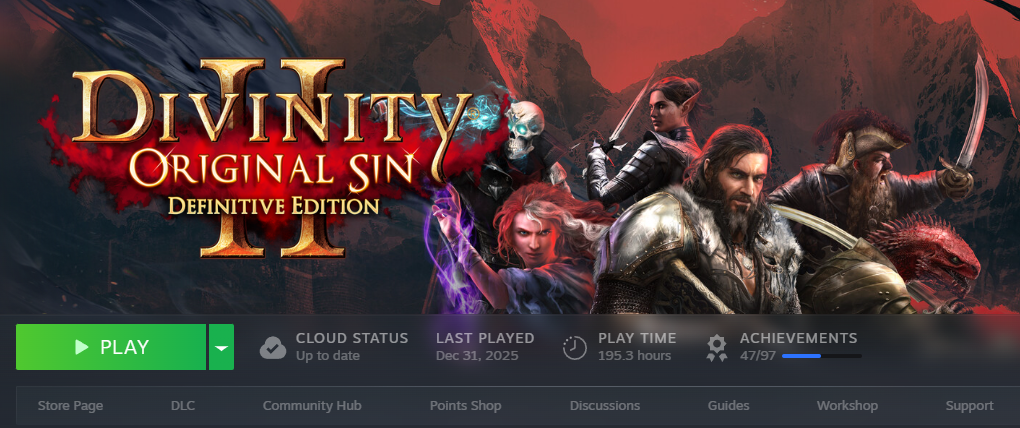This screenshot has height=428, width=1020.
Task: Click the CLOUD STATUS label text
Action: 352,338
